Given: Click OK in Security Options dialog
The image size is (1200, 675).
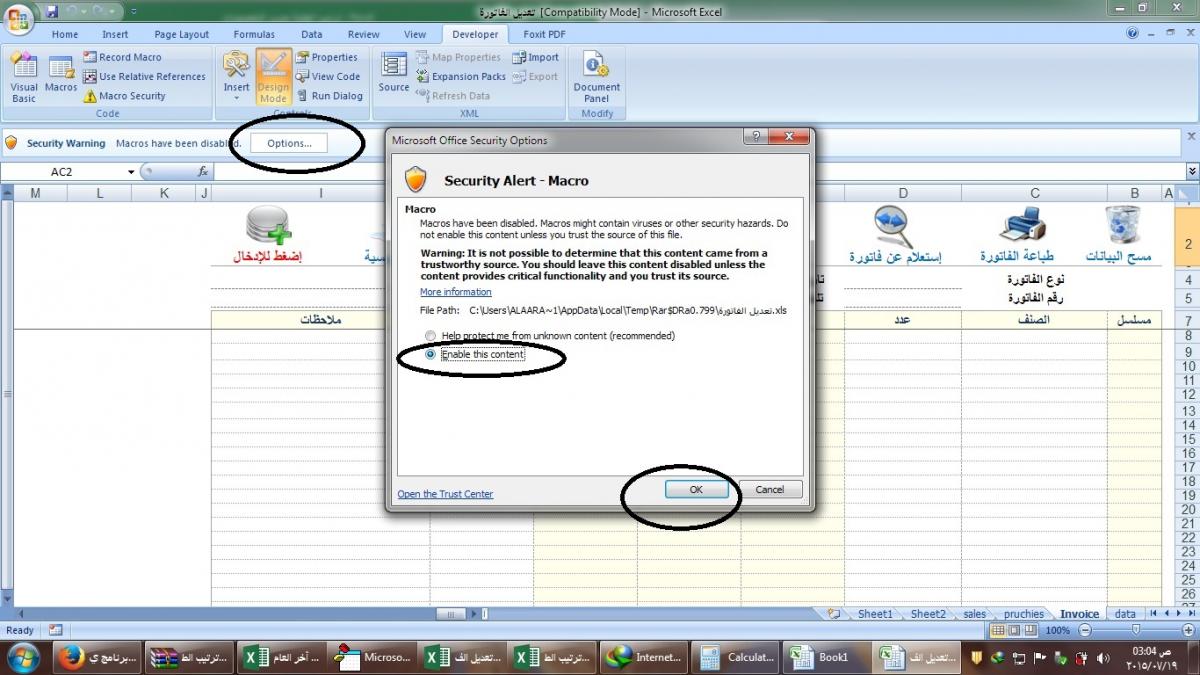Looking at the screenshot, I should pos(696,489).
